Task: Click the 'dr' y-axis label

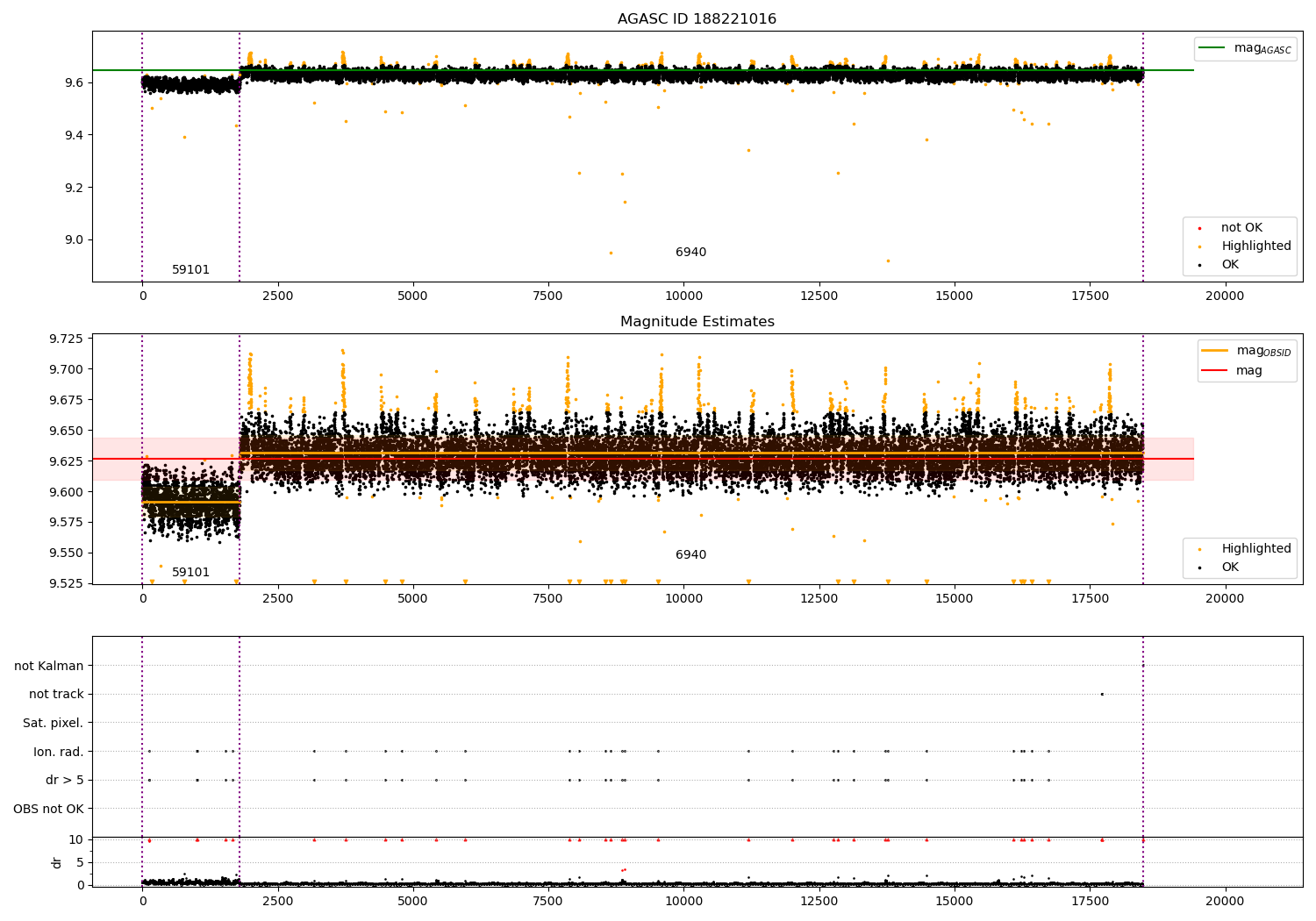Action: pyautogui.click(x=57, y=862)
